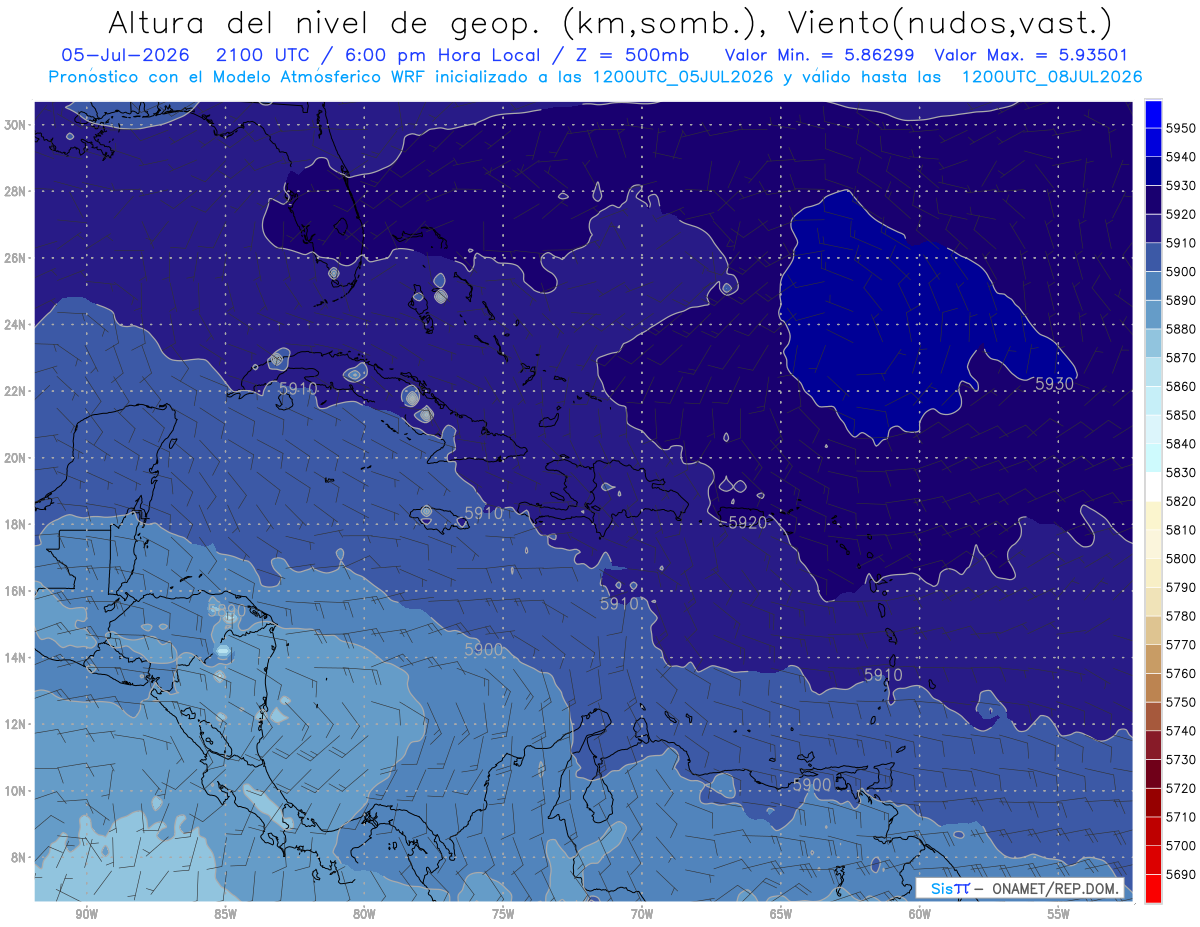Click the '5860' color scale label
Viewport: 1200px width, 927px height.
coord(1181,386)
